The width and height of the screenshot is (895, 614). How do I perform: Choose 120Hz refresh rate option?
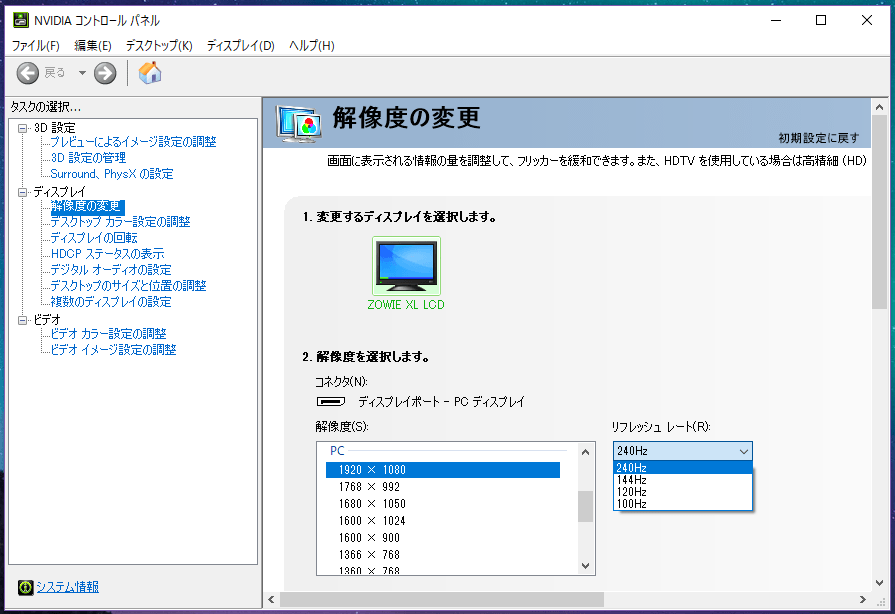click(632, 492)
